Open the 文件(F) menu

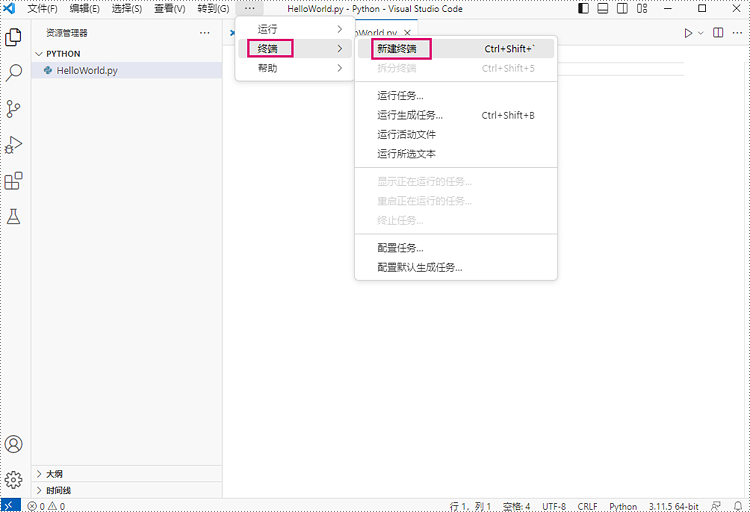(x=42, y=9)
